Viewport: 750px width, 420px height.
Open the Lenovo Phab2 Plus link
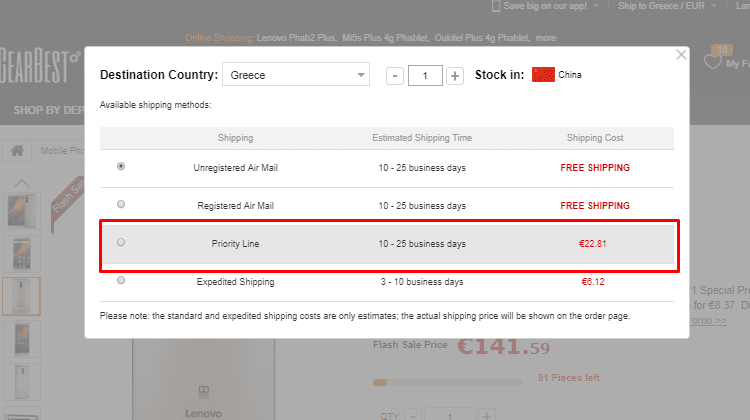coord(296,38)
